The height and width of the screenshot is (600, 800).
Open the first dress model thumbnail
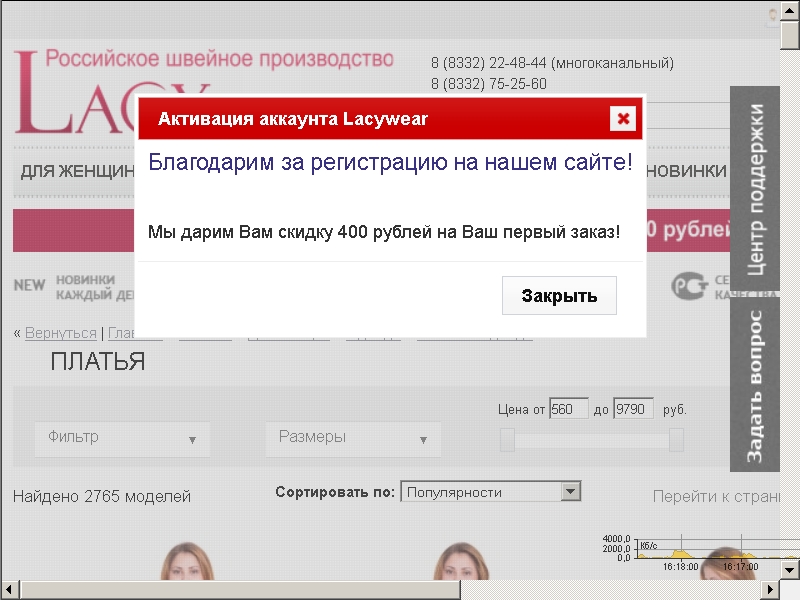click(x=187, y=561)
